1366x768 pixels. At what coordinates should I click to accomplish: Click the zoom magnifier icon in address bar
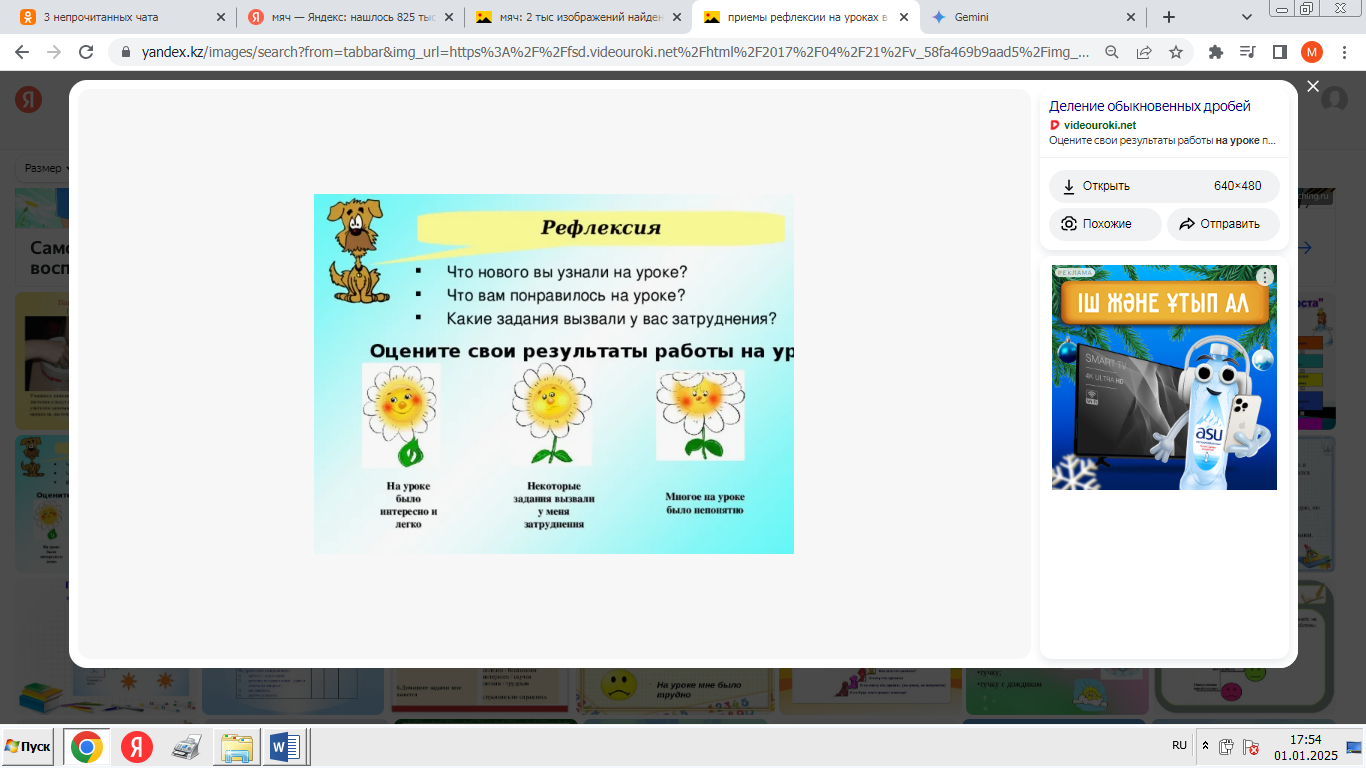coord(1112,52)
